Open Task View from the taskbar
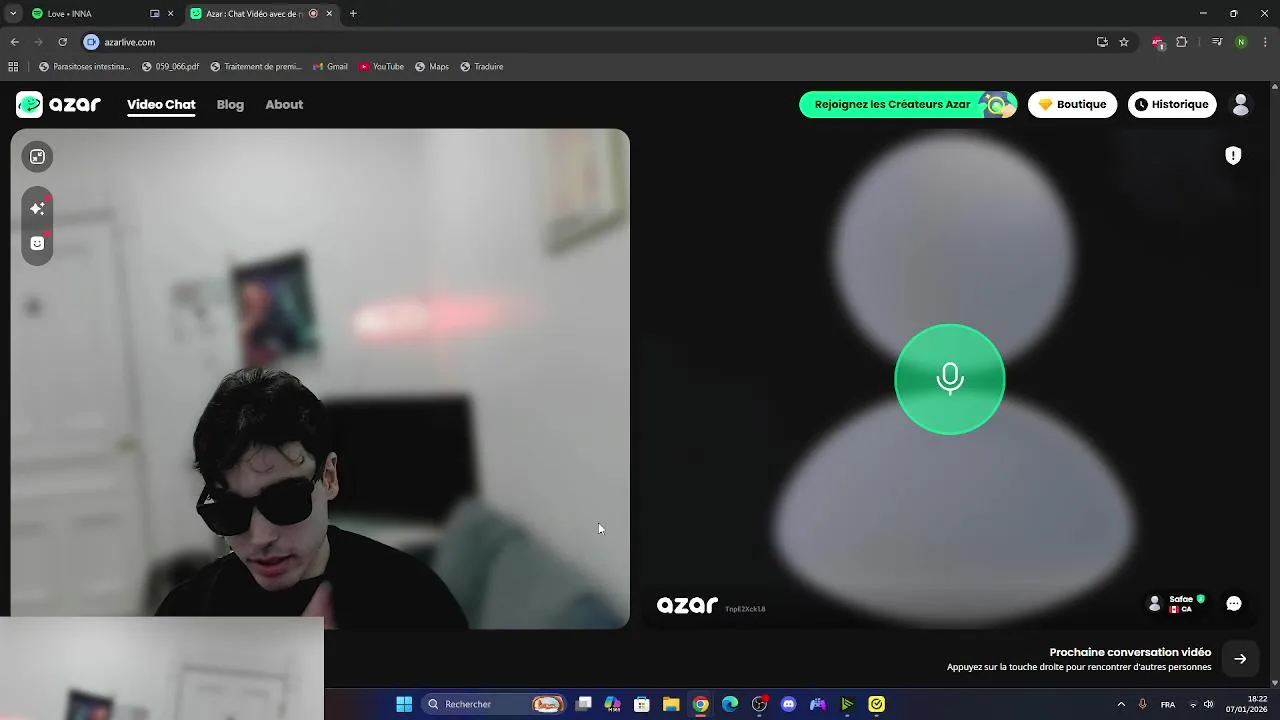 584,704
